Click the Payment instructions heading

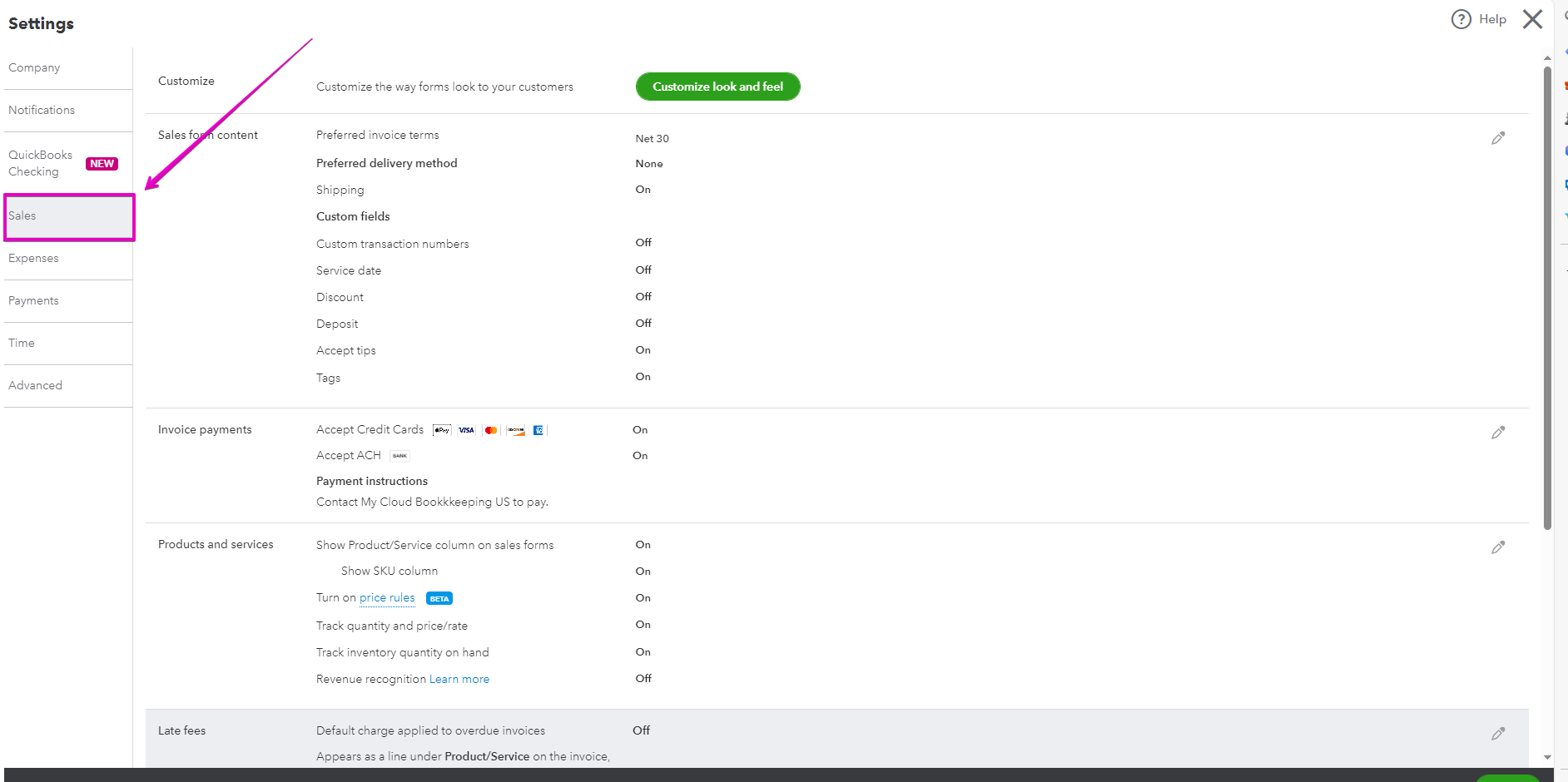(x=372, y=482)
